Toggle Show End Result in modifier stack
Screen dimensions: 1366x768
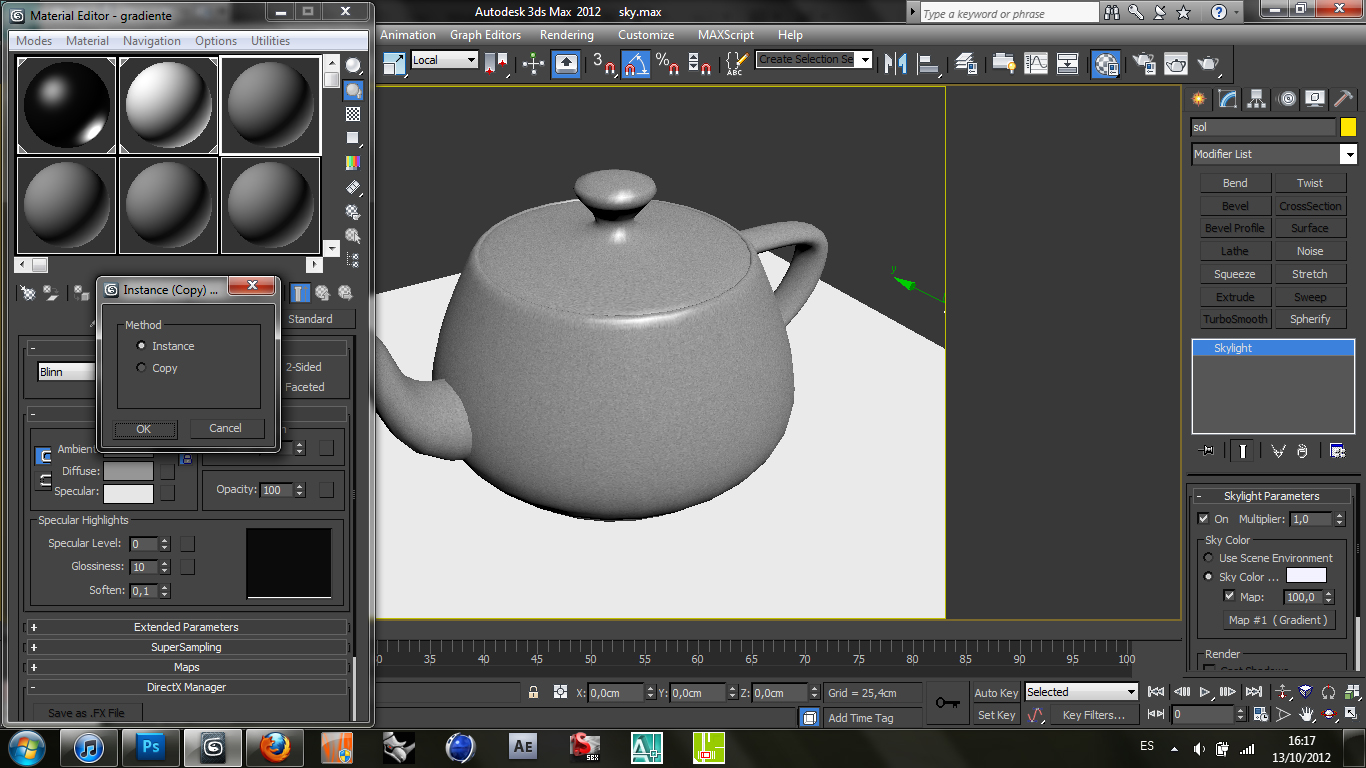(1242, 451)
